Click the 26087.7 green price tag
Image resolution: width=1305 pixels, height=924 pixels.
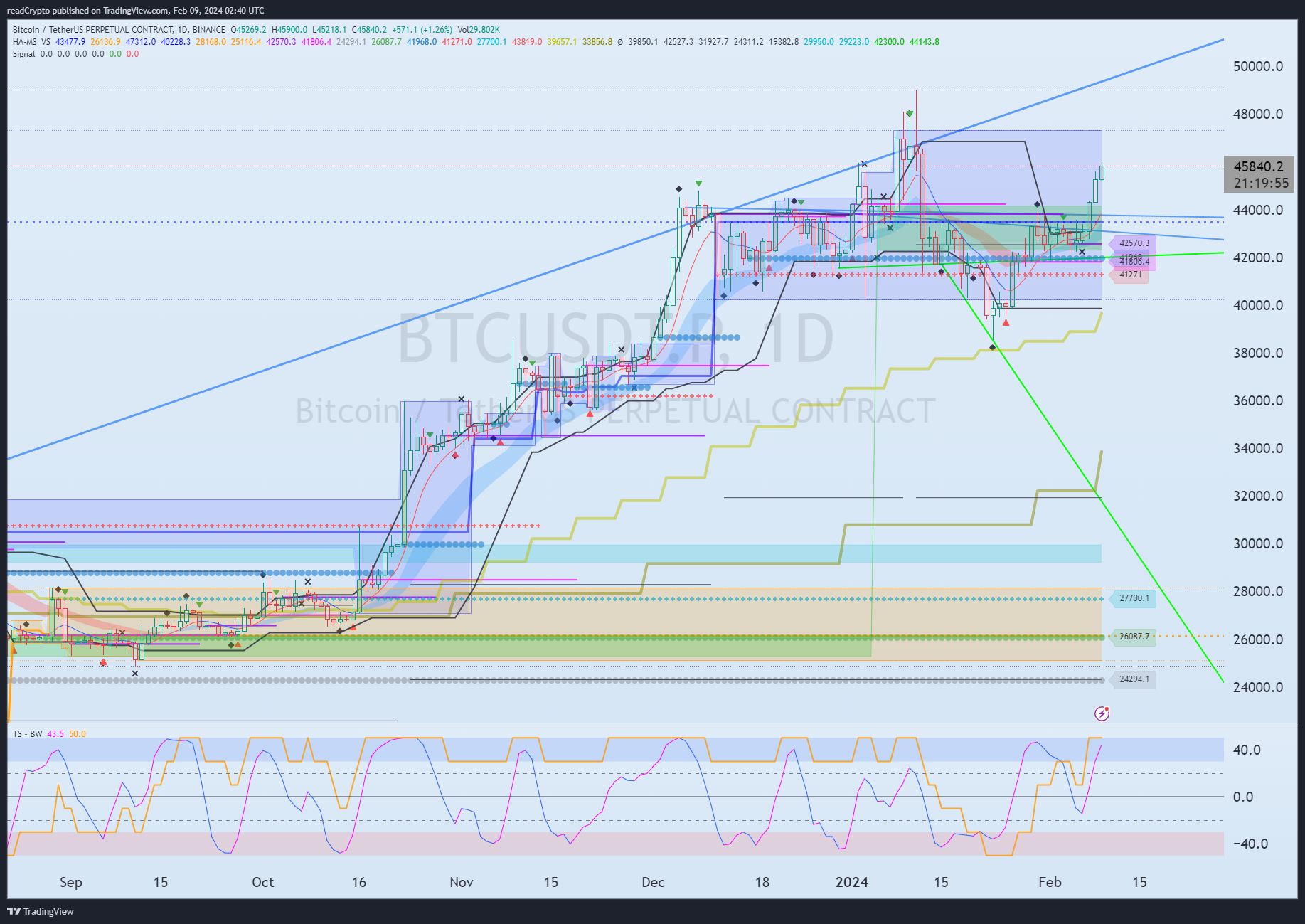click(x=1134, y=637)
